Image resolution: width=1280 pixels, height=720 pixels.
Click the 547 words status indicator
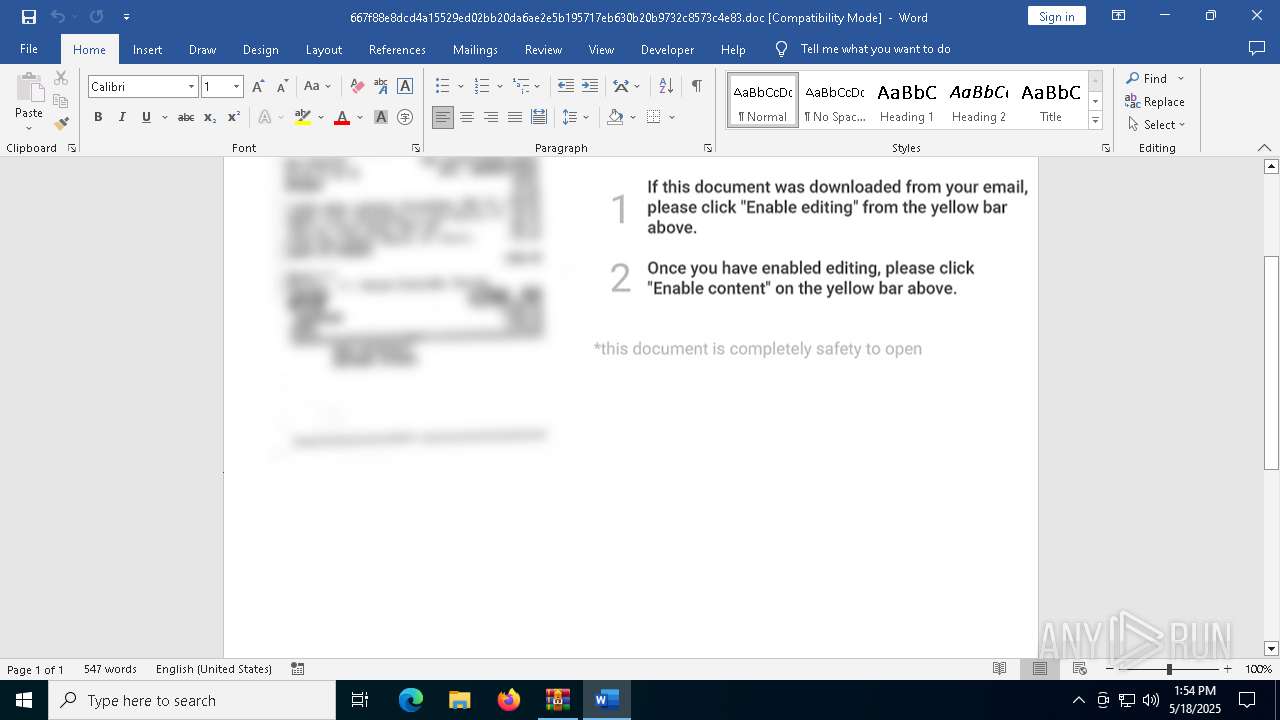point(110,669)
